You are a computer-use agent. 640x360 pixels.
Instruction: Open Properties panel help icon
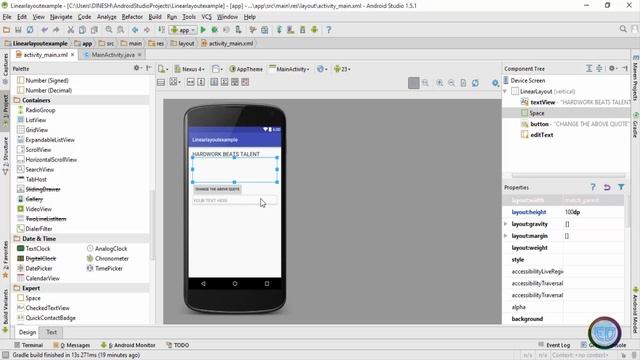(x=593, y=187)
